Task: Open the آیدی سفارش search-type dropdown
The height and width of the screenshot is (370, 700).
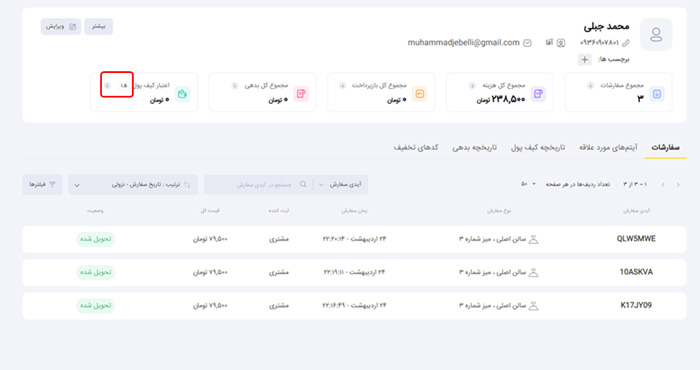Action: coord(342,184)
